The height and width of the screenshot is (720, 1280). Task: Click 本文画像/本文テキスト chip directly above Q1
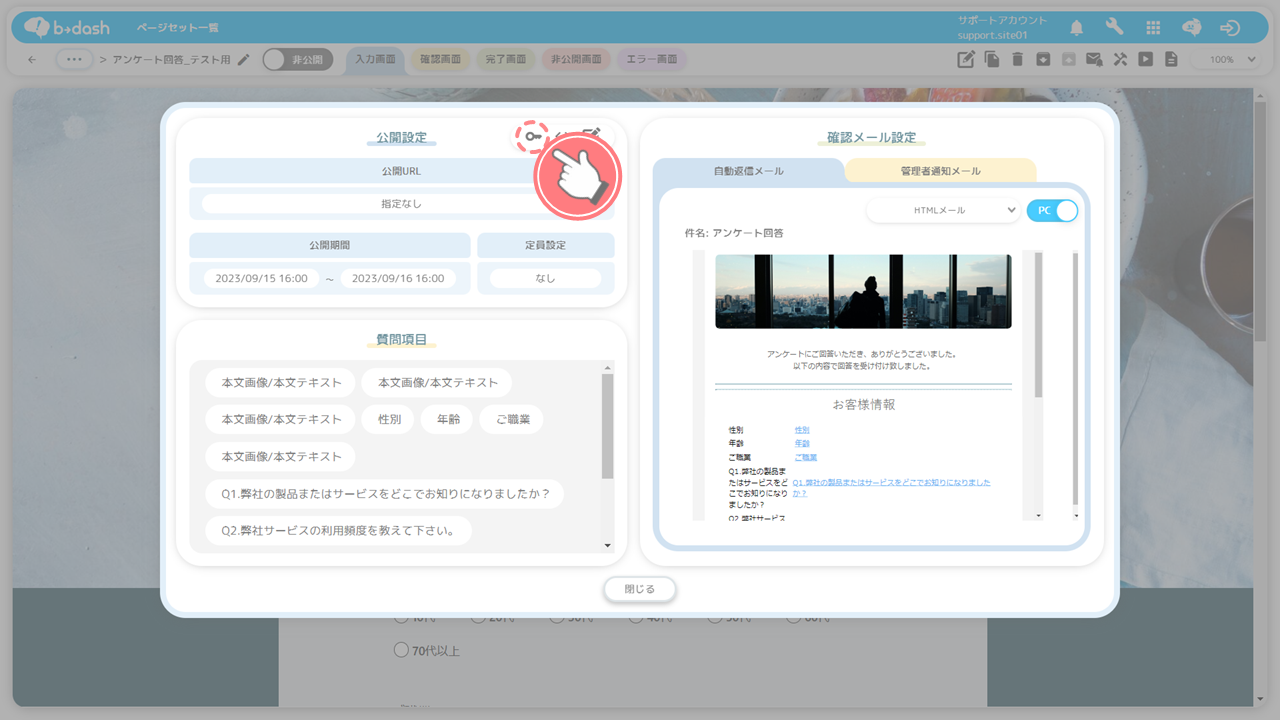tap(281, 457)
